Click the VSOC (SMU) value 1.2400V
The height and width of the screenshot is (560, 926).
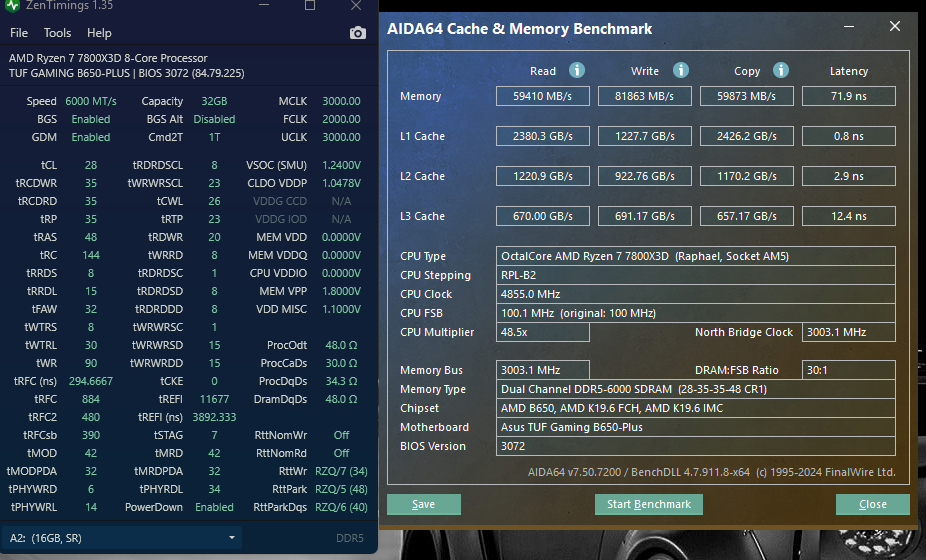point(341,165)
